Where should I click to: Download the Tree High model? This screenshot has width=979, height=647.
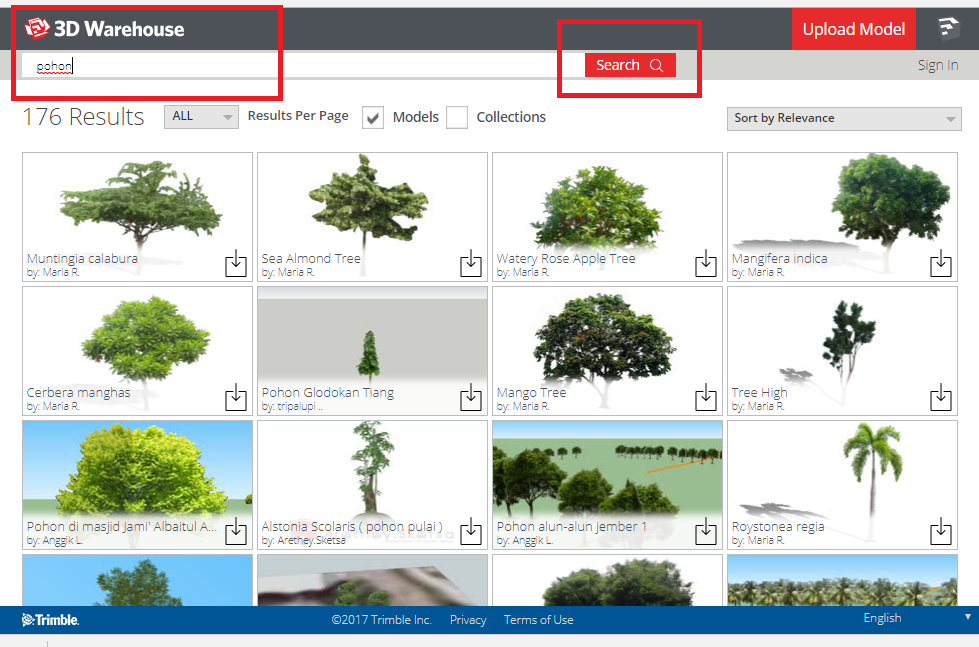[x=940, y=397]
